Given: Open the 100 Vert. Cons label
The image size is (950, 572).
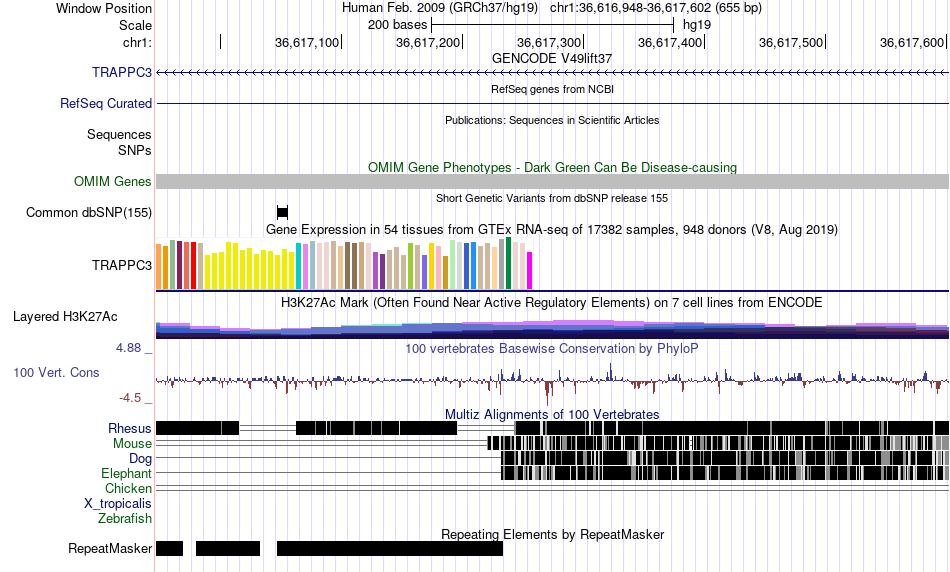Looking at the screenshot, I should [x=56, y=373].
